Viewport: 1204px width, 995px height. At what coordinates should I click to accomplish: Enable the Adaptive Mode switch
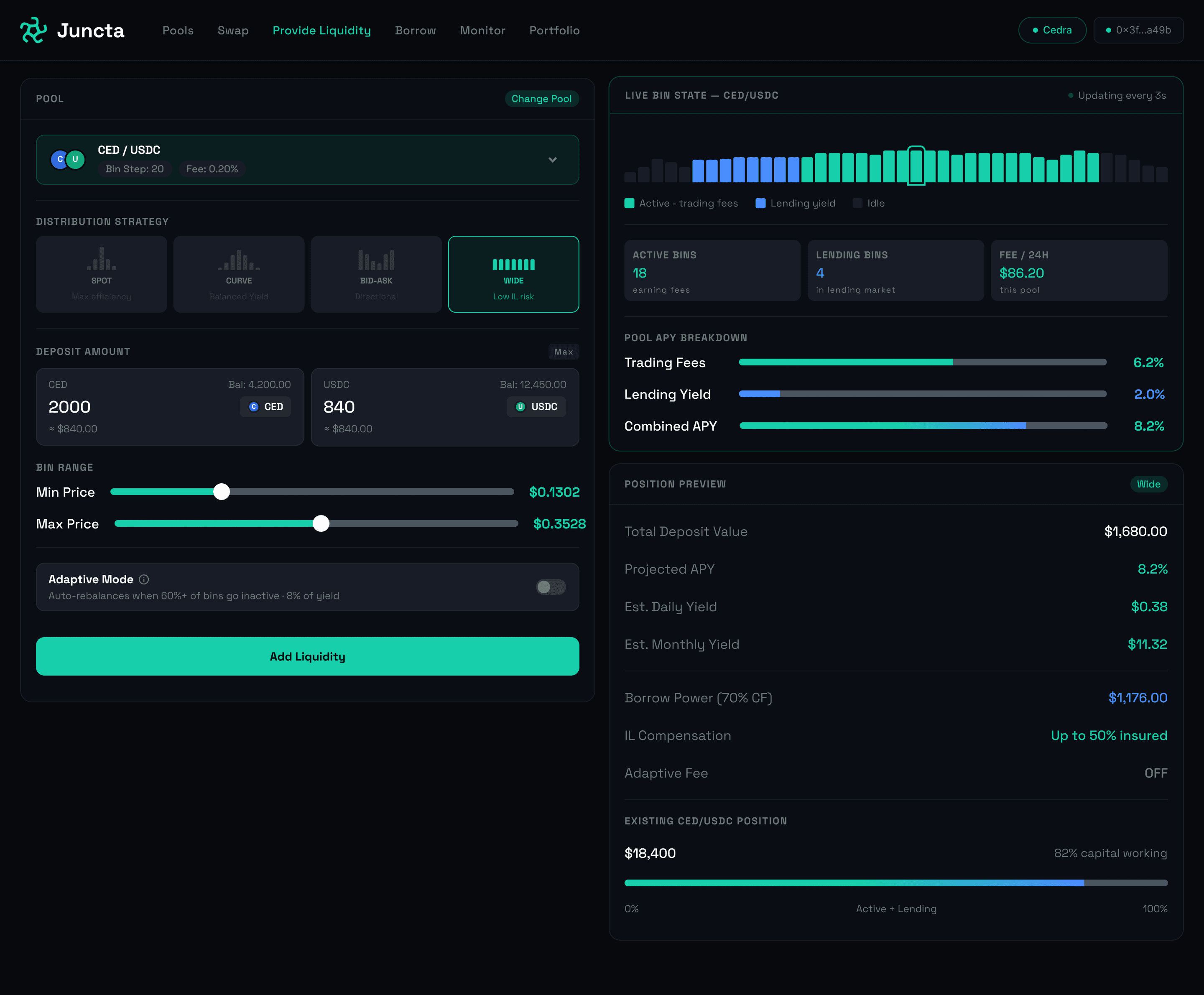tap(551, 587)
